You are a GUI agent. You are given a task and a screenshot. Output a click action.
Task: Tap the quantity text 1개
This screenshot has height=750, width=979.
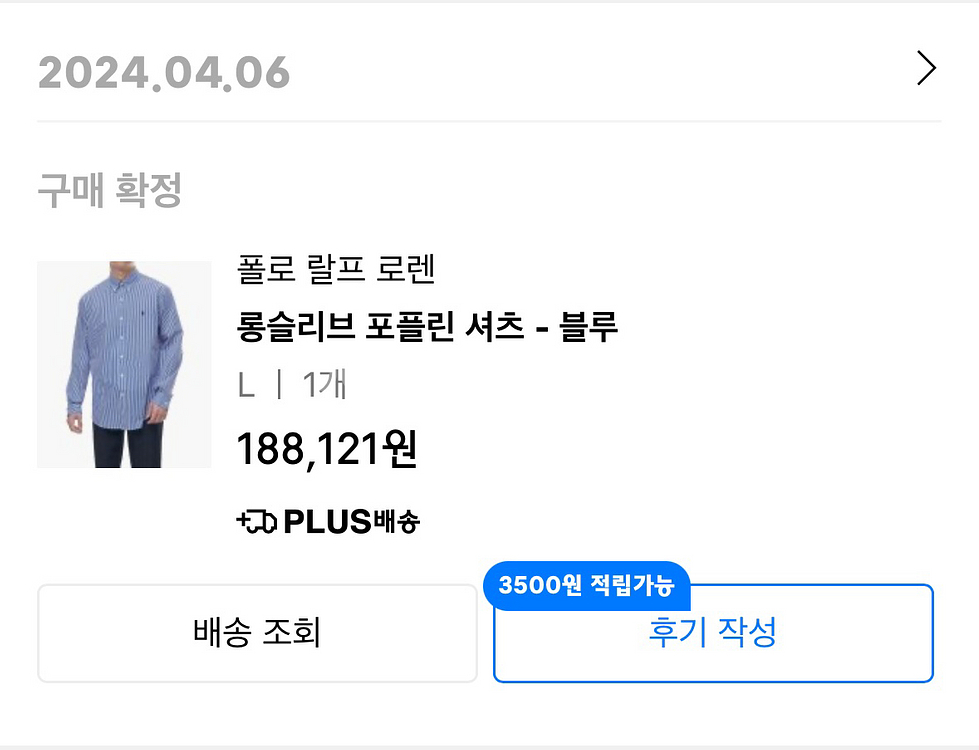pyautogui.click(x=324, y=385)
